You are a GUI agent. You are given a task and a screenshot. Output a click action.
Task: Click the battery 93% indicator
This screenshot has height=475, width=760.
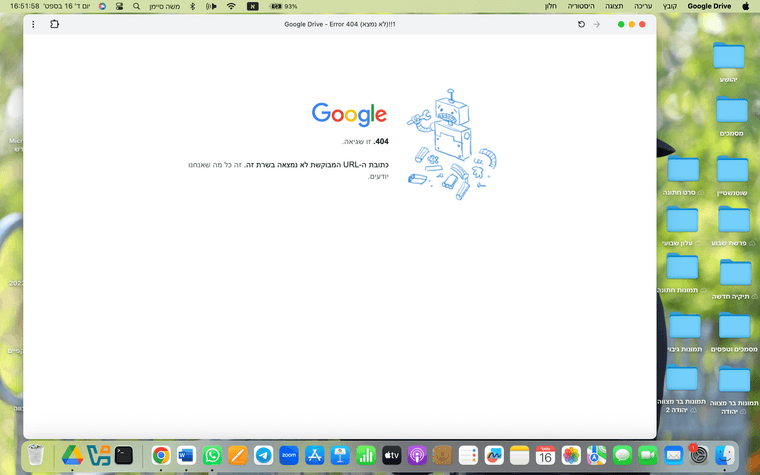point(284,6)
